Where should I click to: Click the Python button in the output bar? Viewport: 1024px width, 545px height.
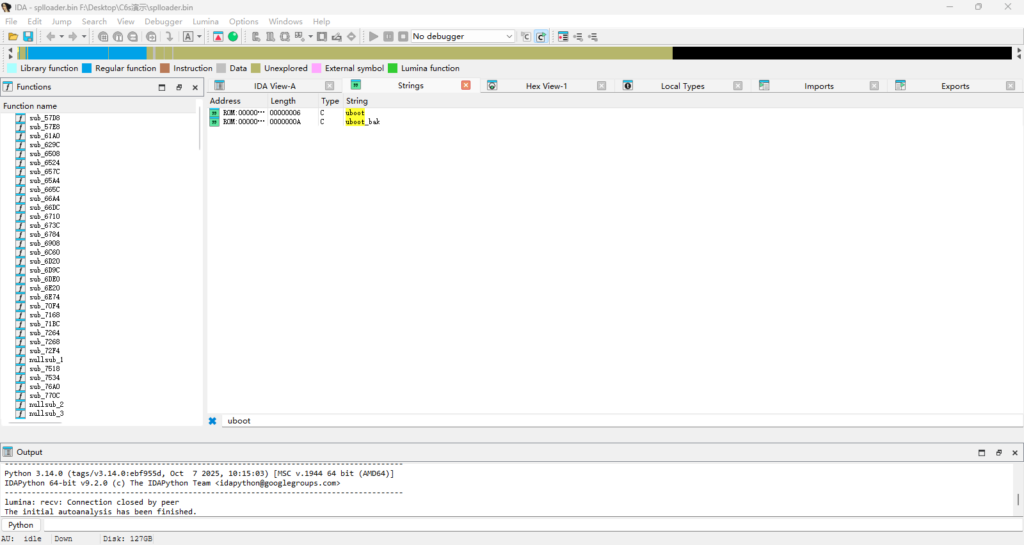[21, 525]
